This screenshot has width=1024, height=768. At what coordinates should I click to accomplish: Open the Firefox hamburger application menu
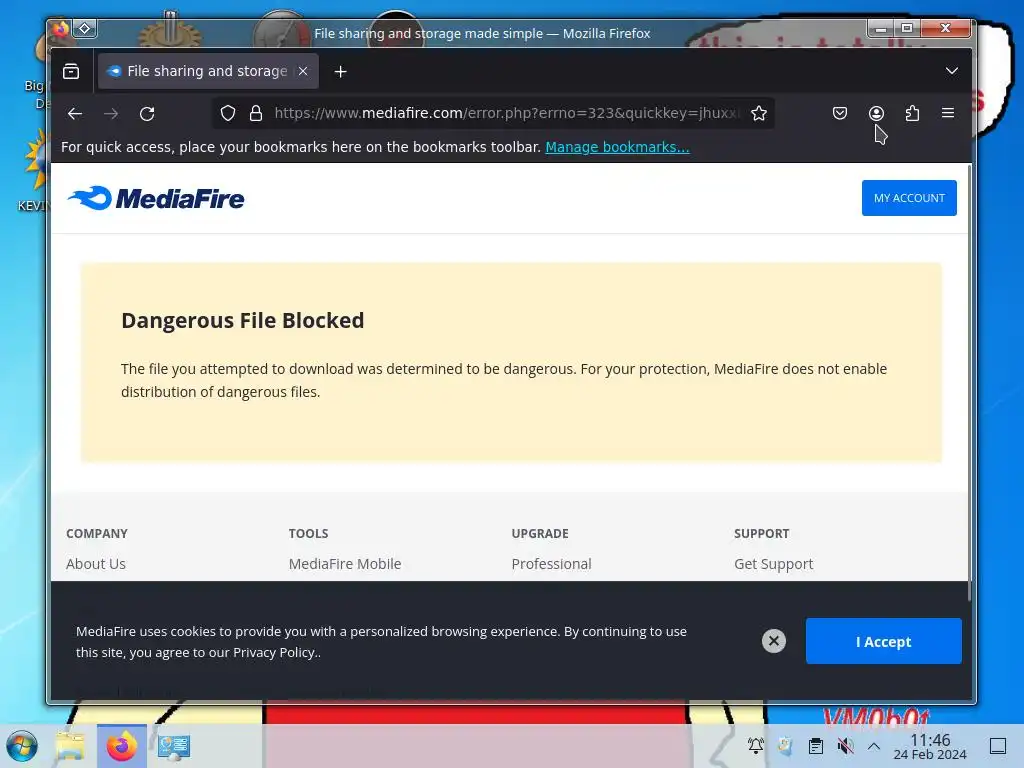(x=948, y=114)
